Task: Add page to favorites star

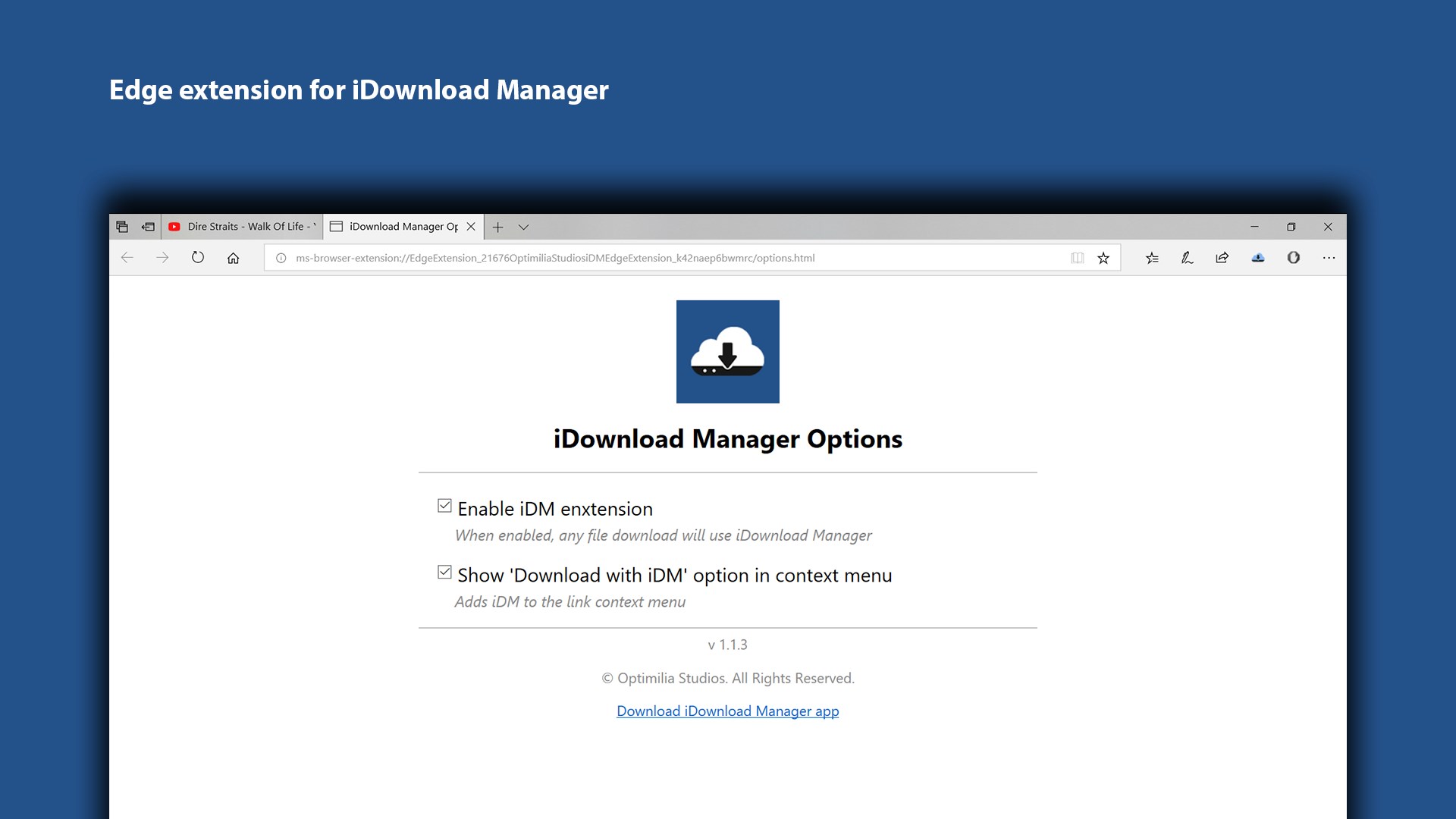Action: click(x=1103, y=258)
